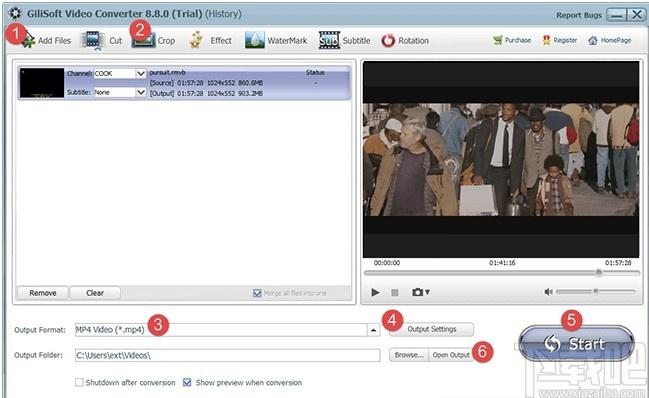Open Output Settings
Screen dimensions: 649x398
pos(431,329)
